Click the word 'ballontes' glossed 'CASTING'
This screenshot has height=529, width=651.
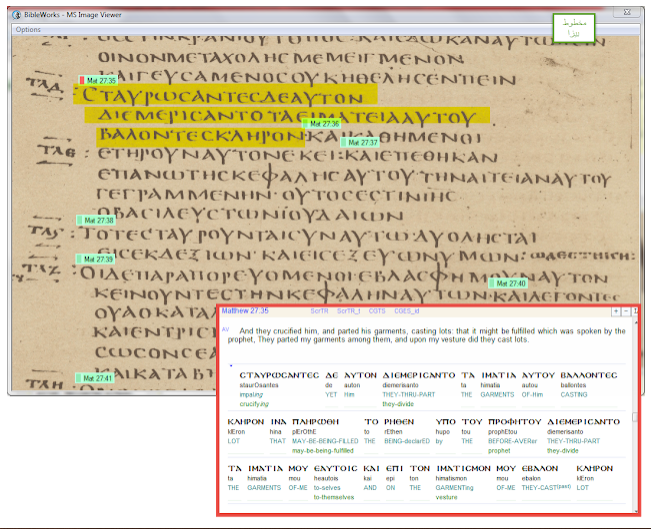(x=573, y=385)
